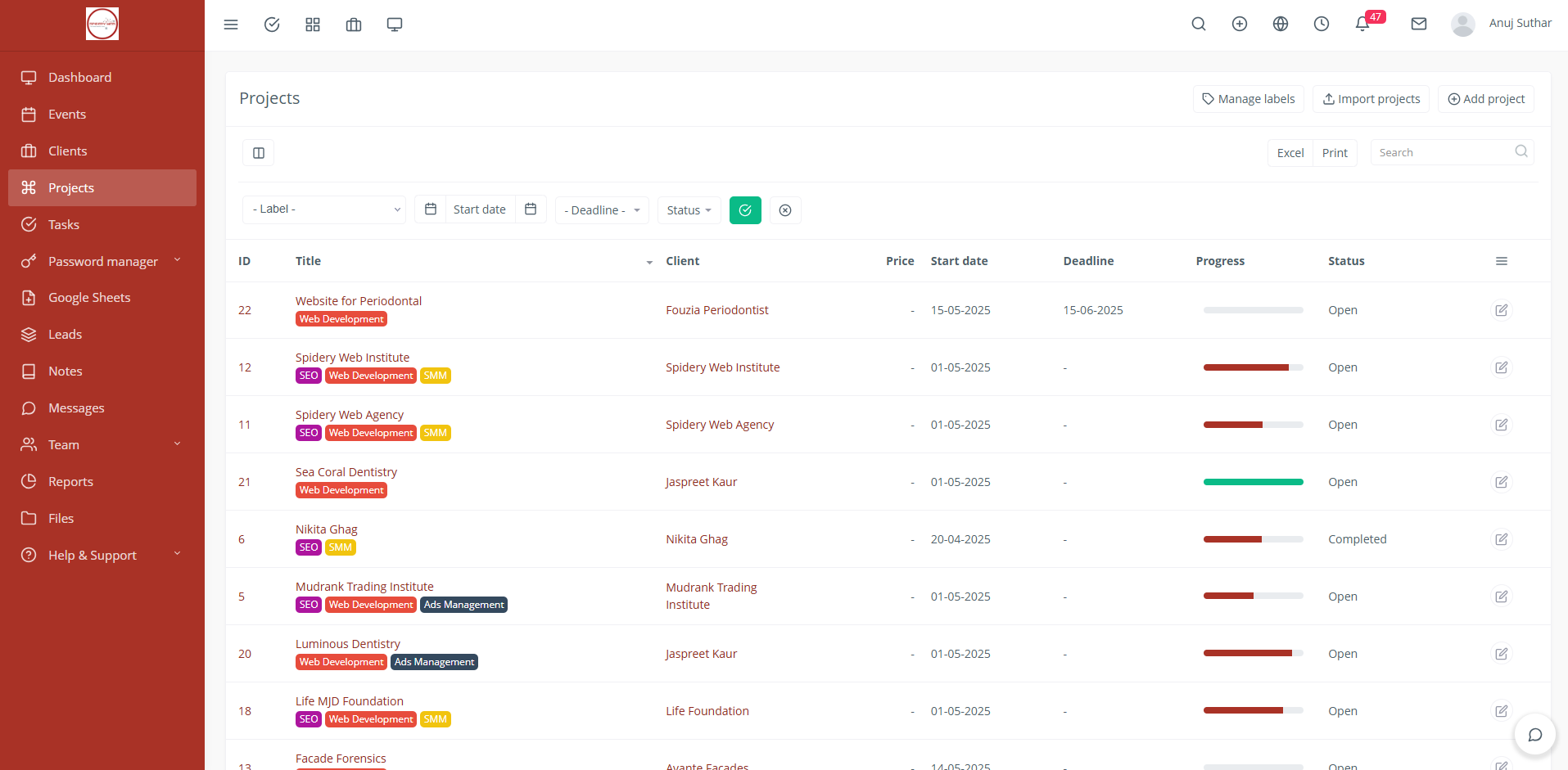Sort by the Deadline column header

1088,261
